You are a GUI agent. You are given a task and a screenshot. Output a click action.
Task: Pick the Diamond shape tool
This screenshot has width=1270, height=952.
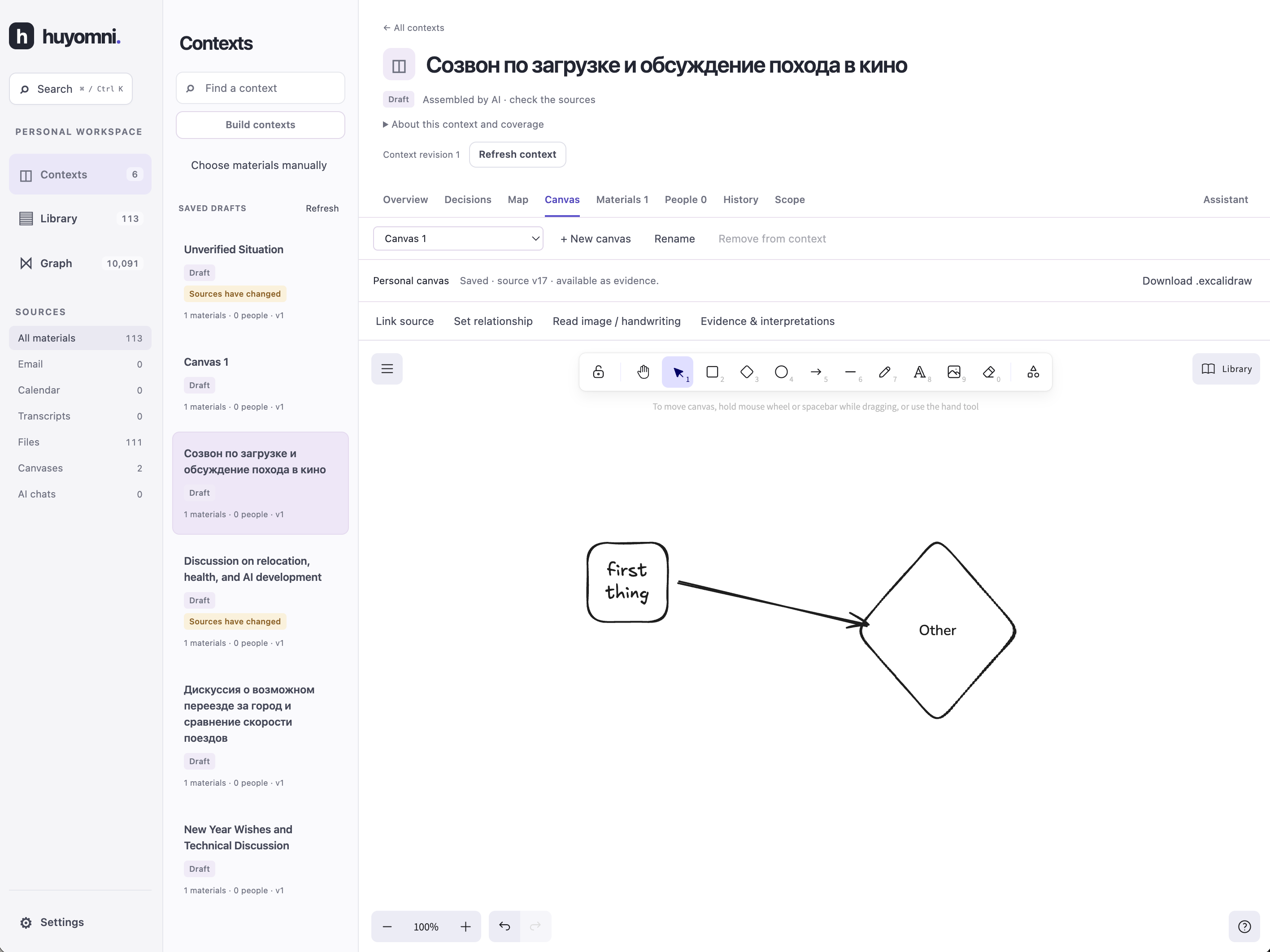(746, 372)
